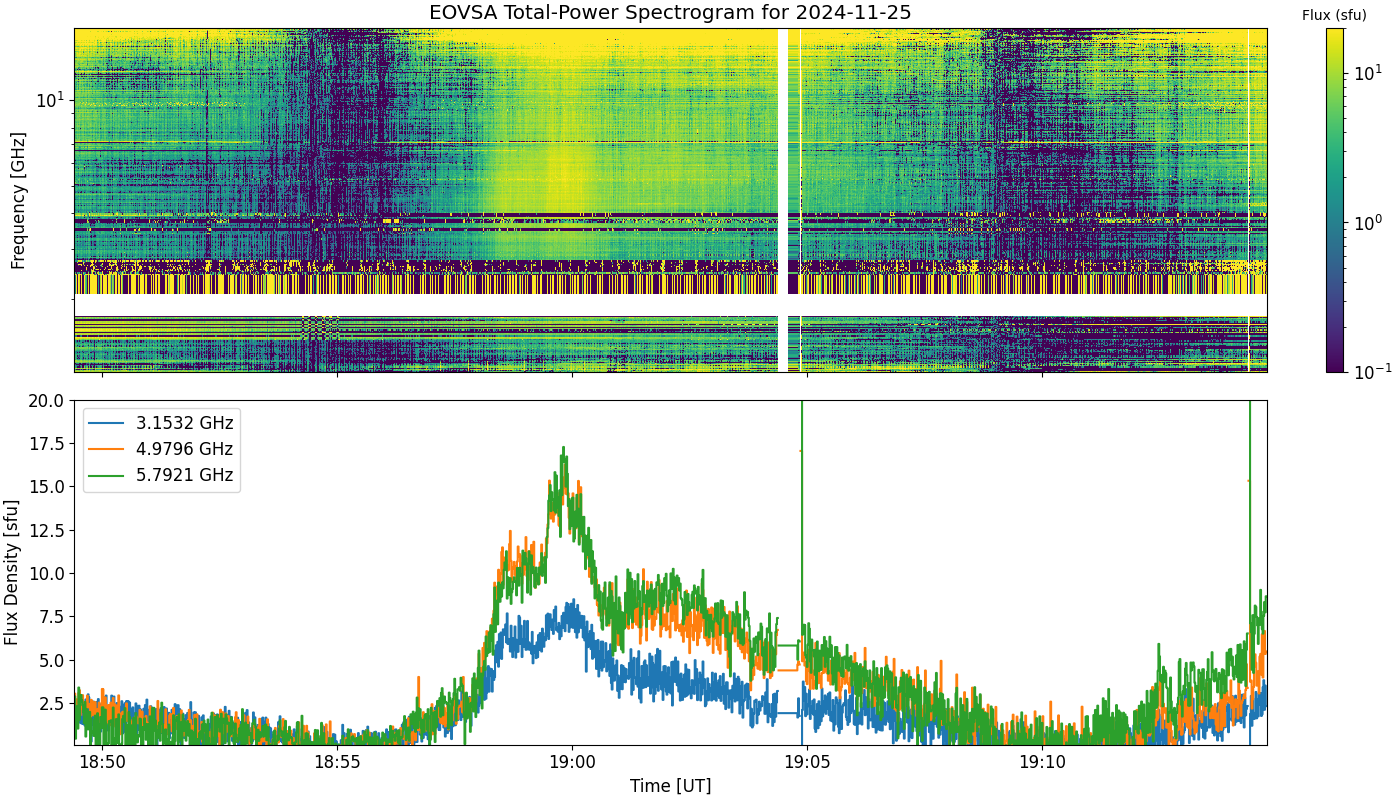Click the 20.0 flux density tick label
This screenshot has width=1400, height=800.
(47, 400)
